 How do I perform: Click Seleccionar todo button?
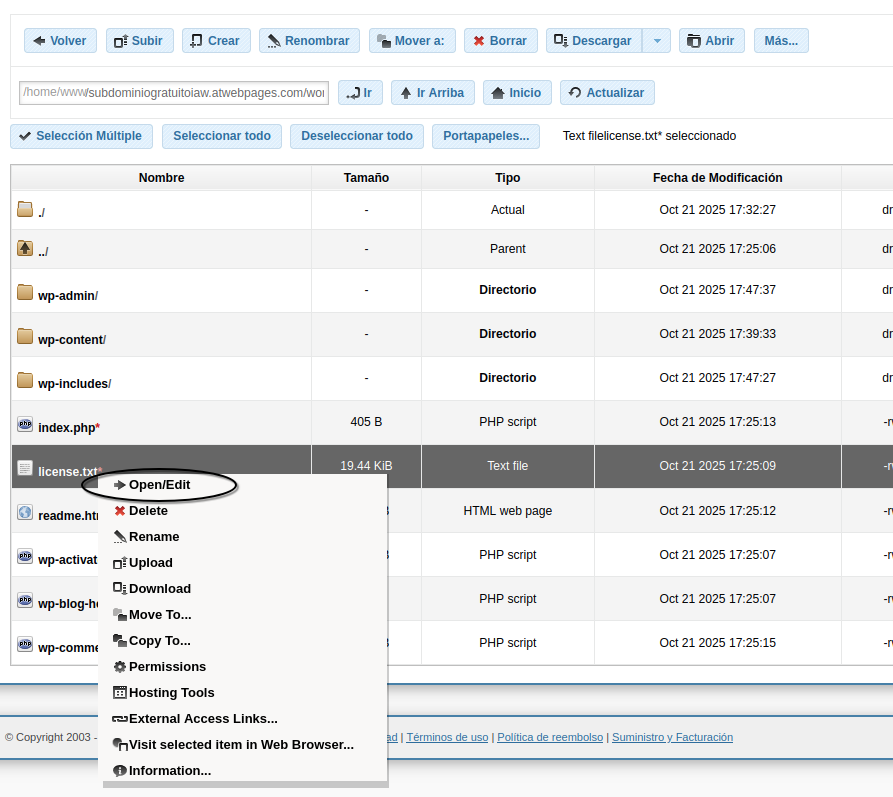coord(222,136)
